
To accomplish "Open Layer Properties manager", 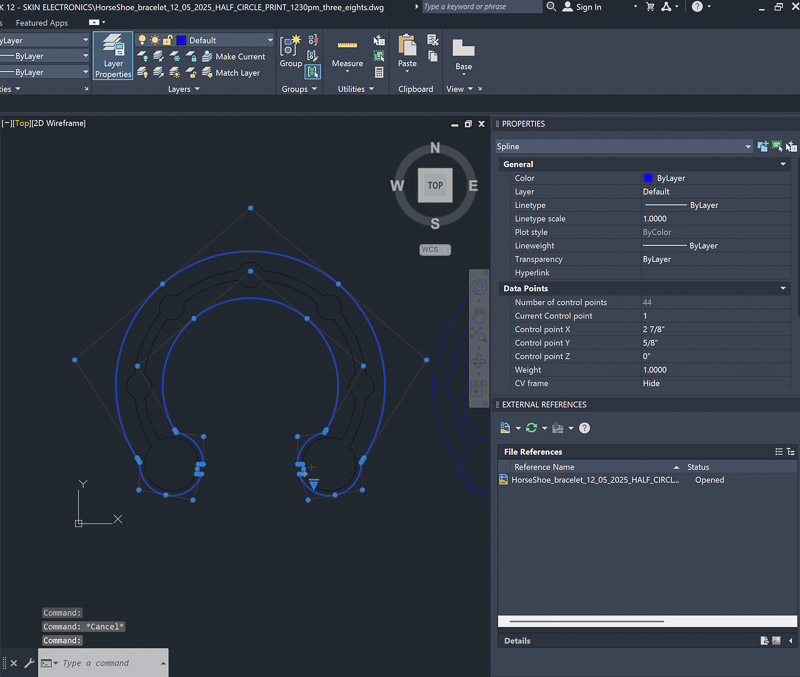I will click(113, 55).
